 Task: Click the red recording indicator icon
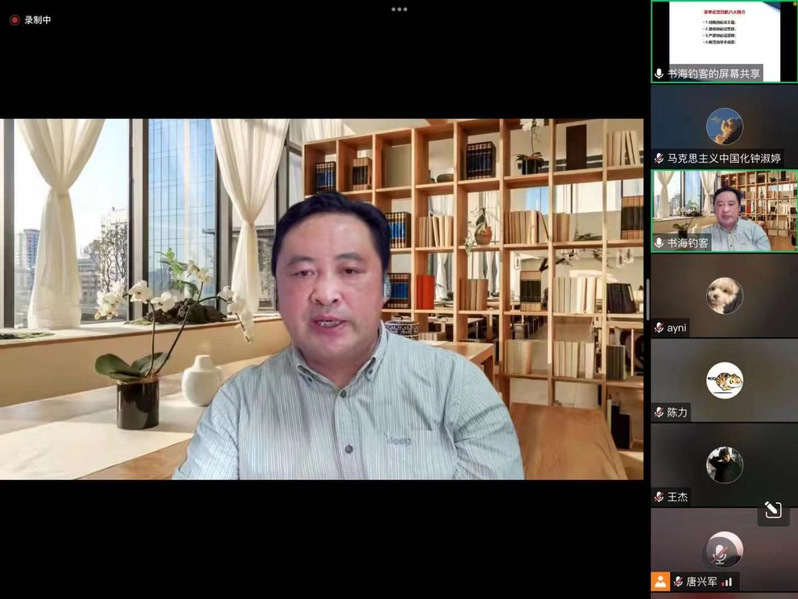(14, 20)
